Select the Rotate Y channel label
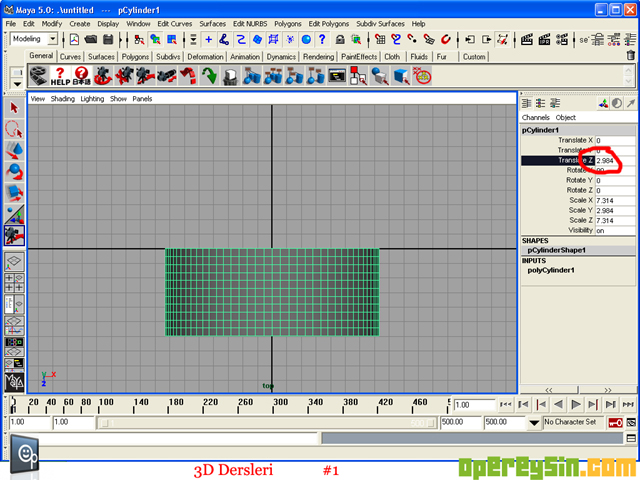Viewport: 640px width, 480px height. coord(579,180)
